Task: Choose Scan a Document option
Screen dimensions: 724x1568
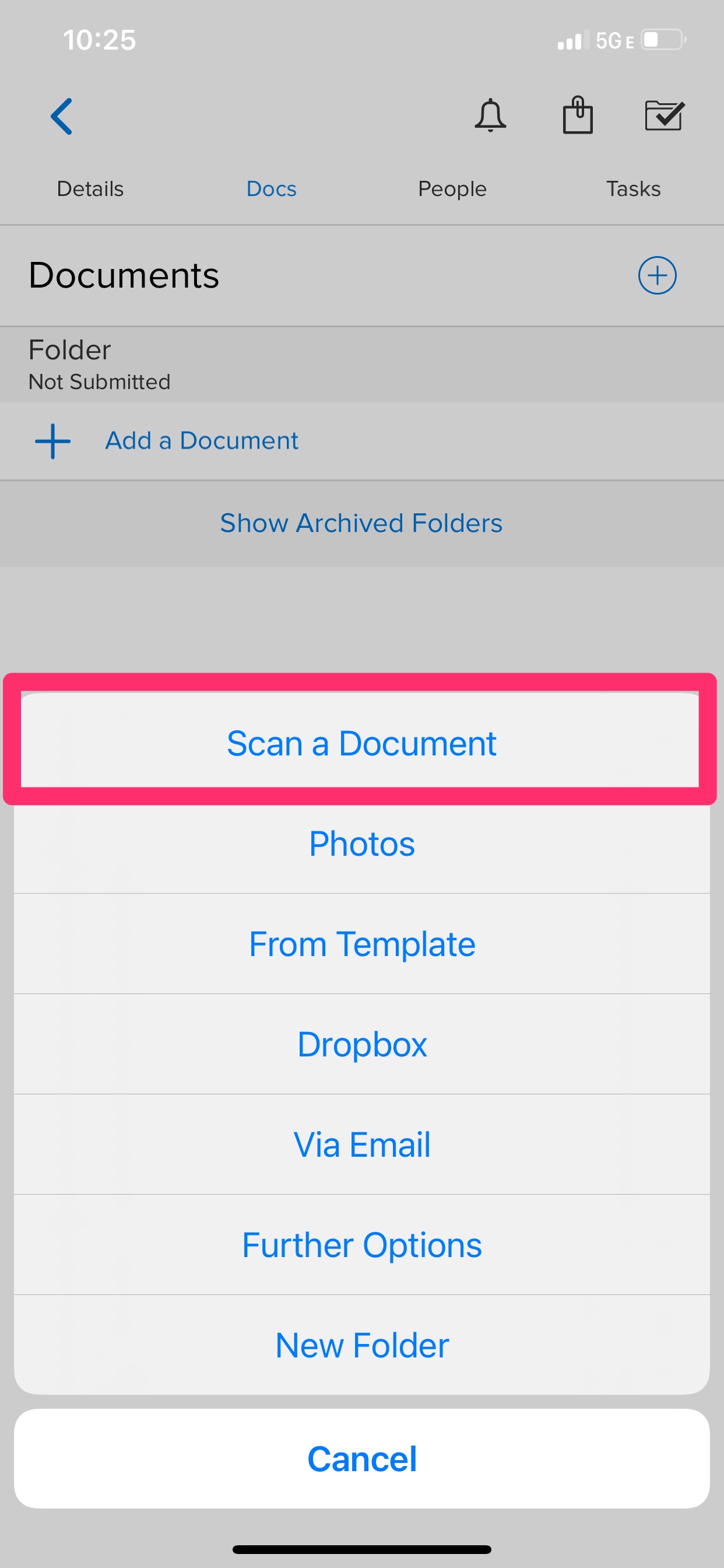Action: pos(362,743)
